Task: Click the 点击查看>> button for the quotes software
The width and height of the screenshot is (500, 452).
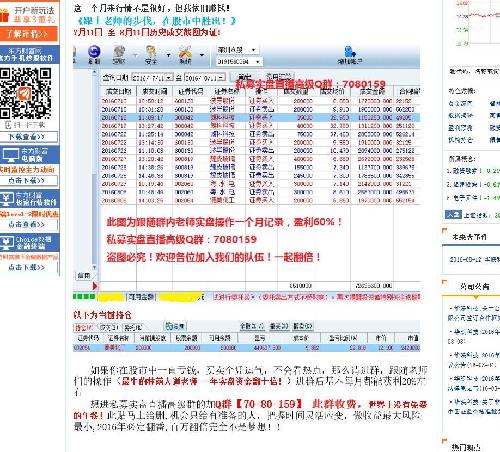Action: (x=28, y=224)
